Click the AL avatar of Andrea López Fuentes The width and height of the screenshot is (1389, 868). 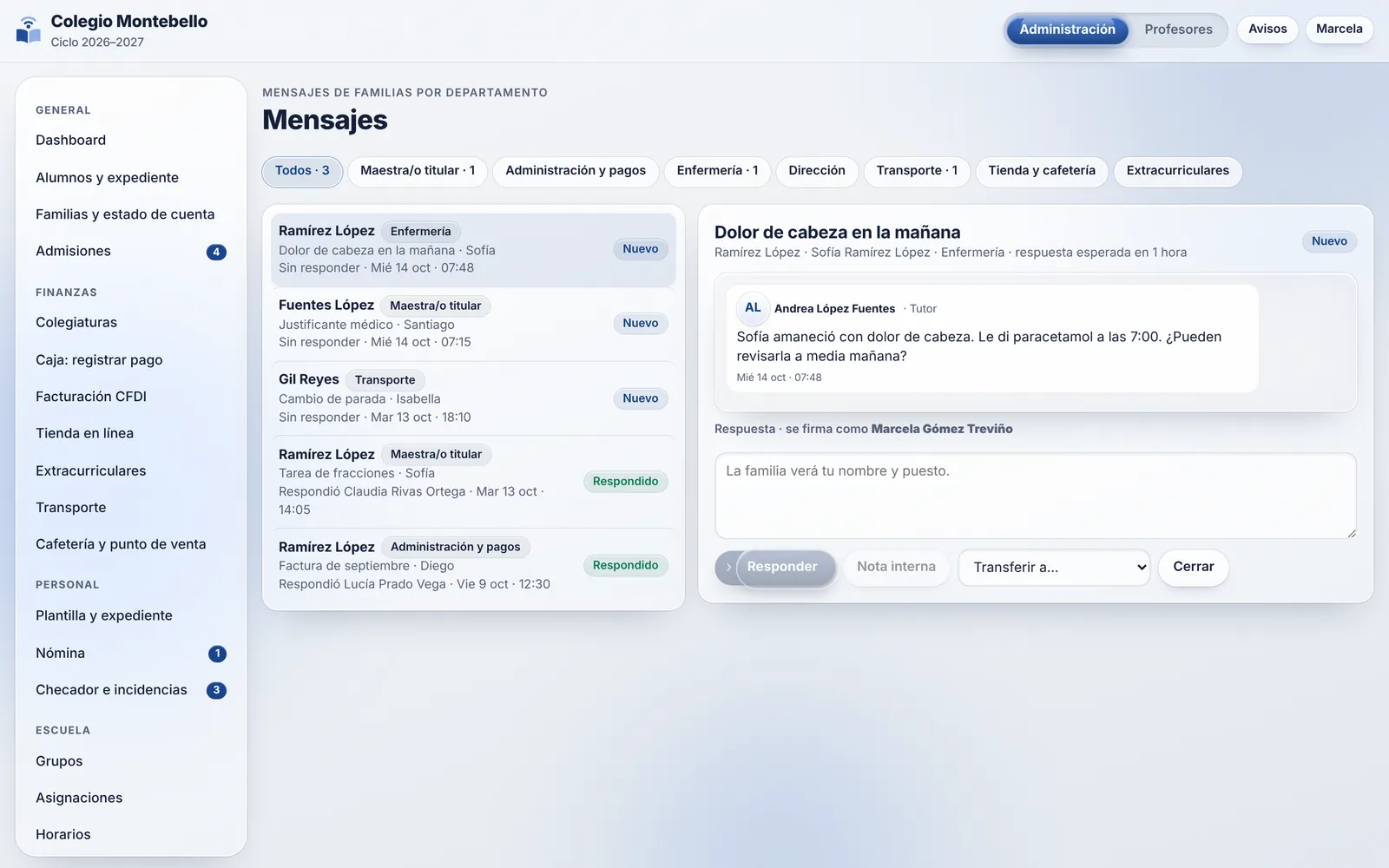coord(753,308)
